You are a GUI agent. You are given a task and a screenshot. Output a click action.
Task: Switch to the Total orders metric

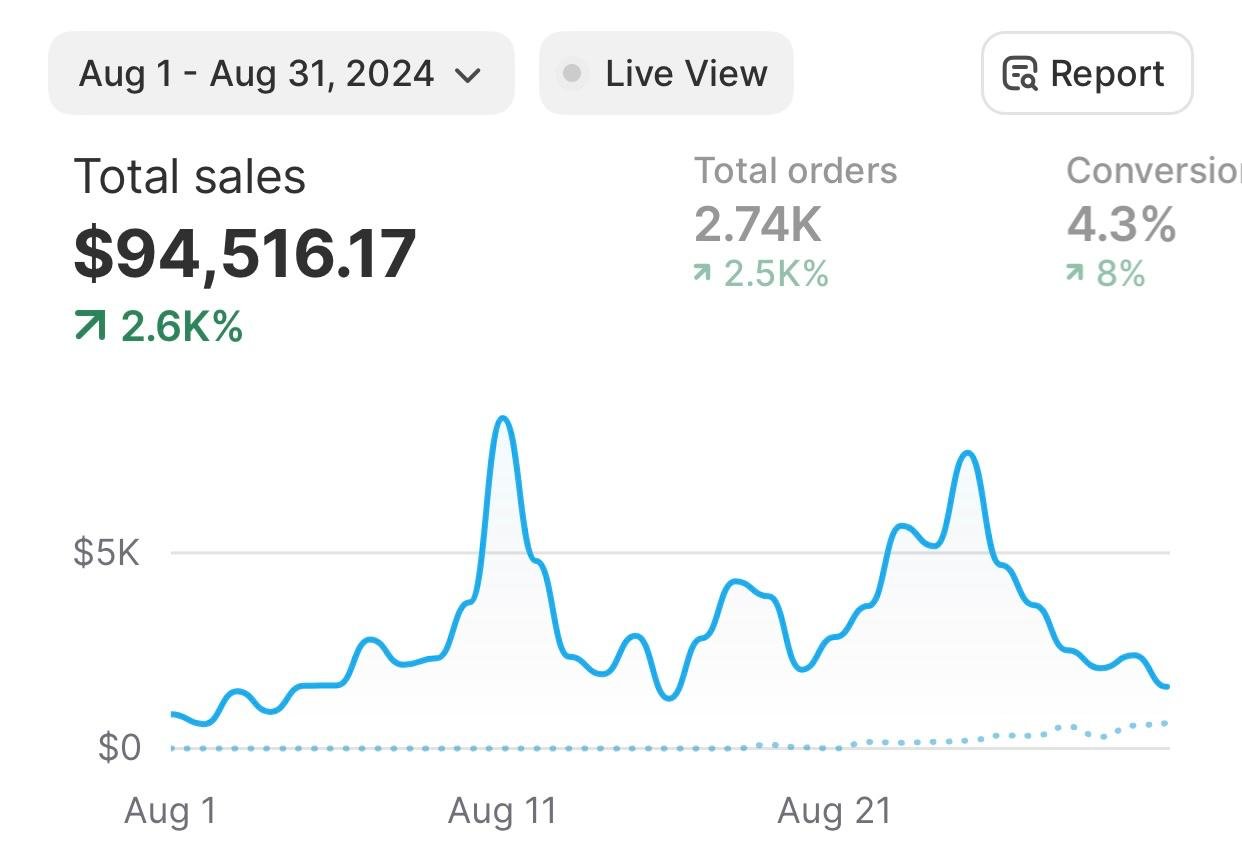pos(796,171)
